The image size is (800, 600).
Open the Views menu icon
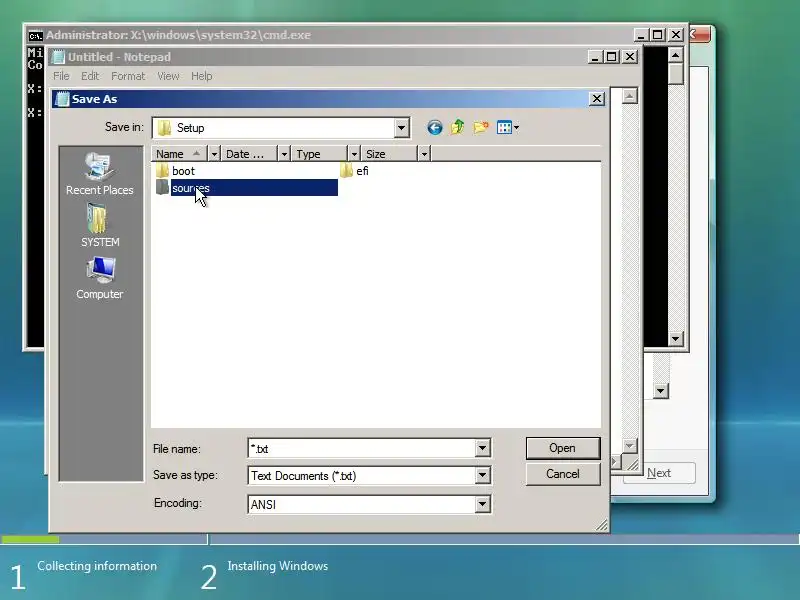(508, 128)
